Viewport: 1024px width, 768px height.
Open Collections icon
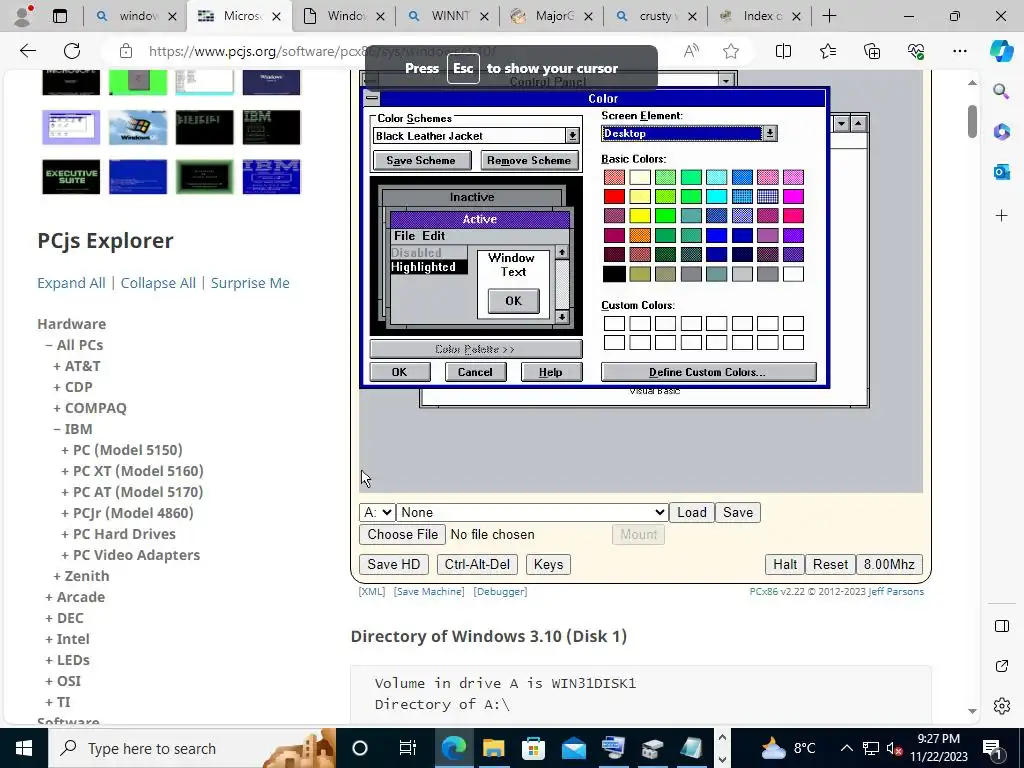click(x=872, y=51)
